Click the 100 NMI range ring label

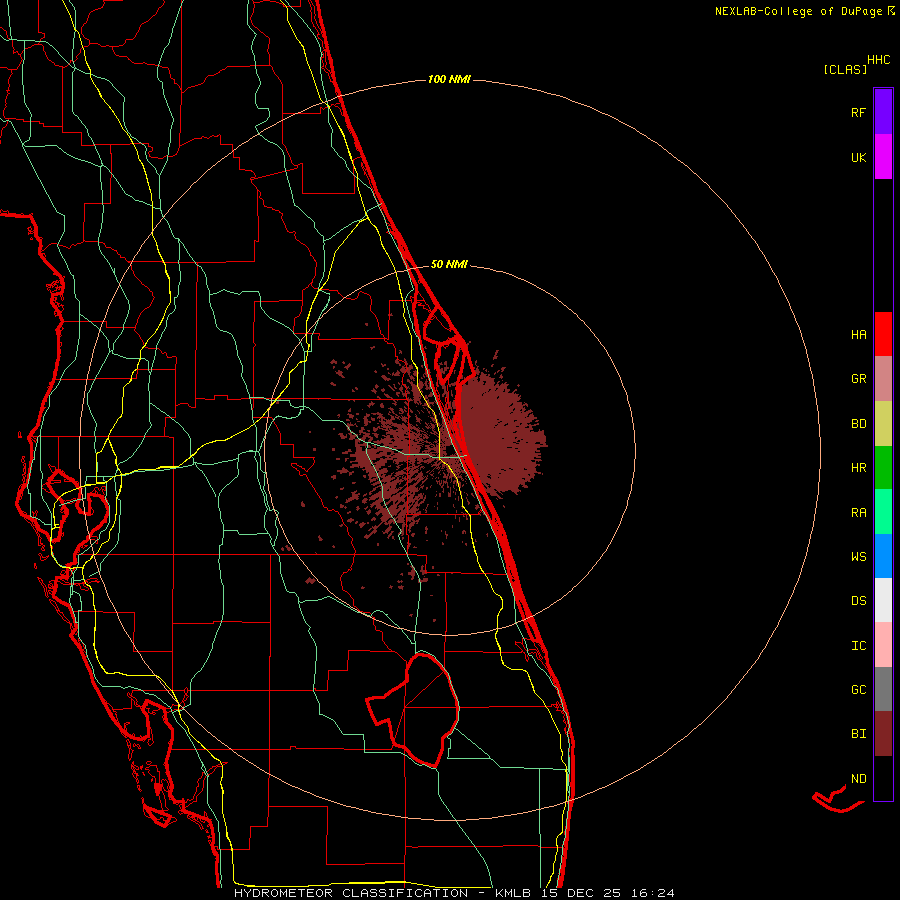pyautogui.click(x=449, y=79)
